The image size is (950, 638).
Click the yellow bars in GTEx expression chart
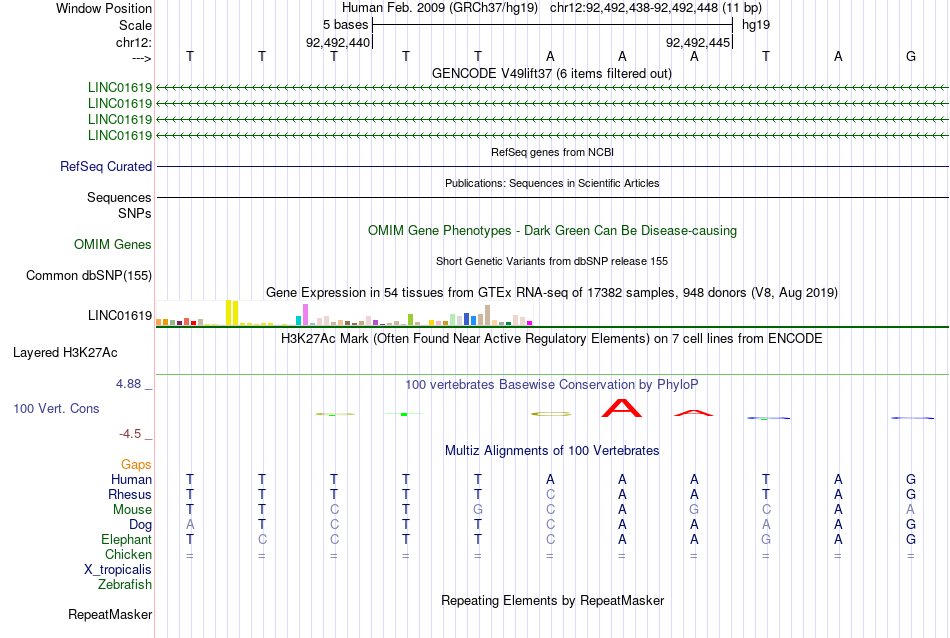[x=232, y=313]
